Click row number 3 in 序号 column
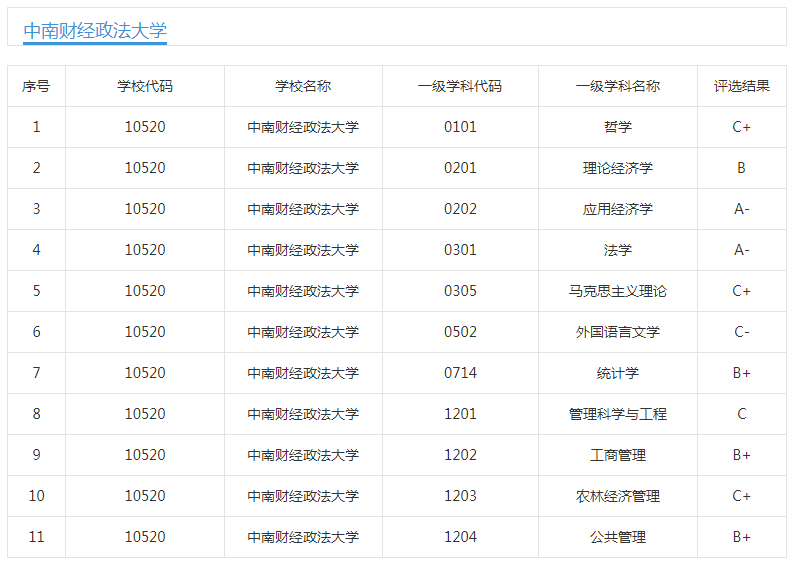This screenshot has height=563, width=797. point(36,209)
